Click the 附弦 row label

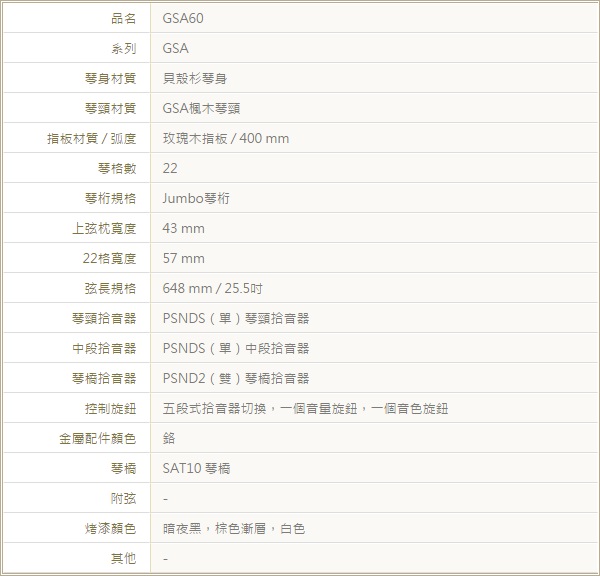[123, 498]
